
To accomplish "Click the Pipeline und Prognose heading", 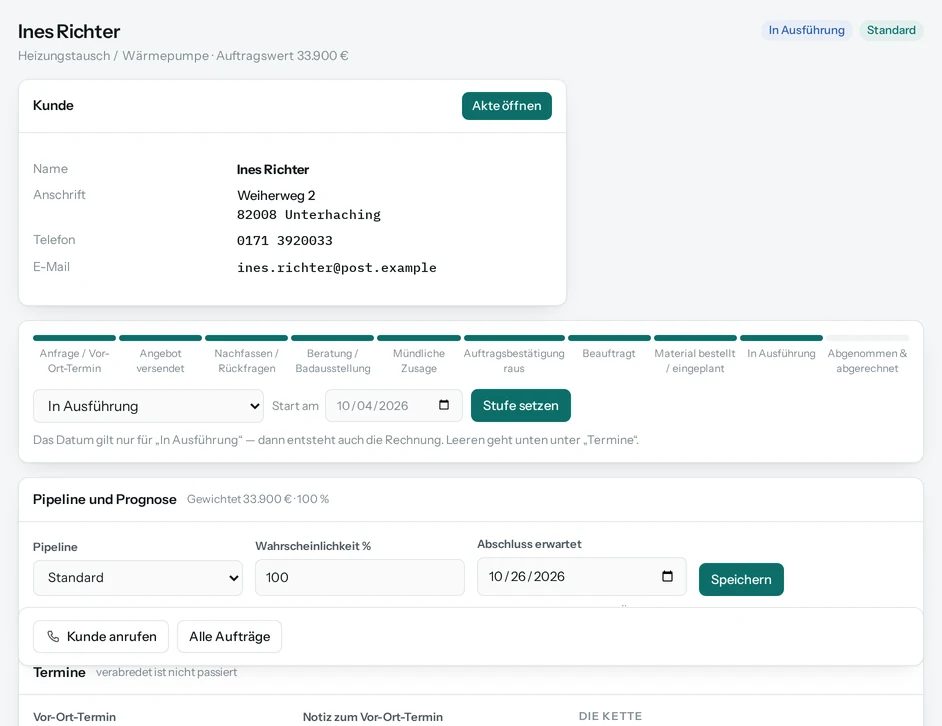I will (x=105, y=499).
